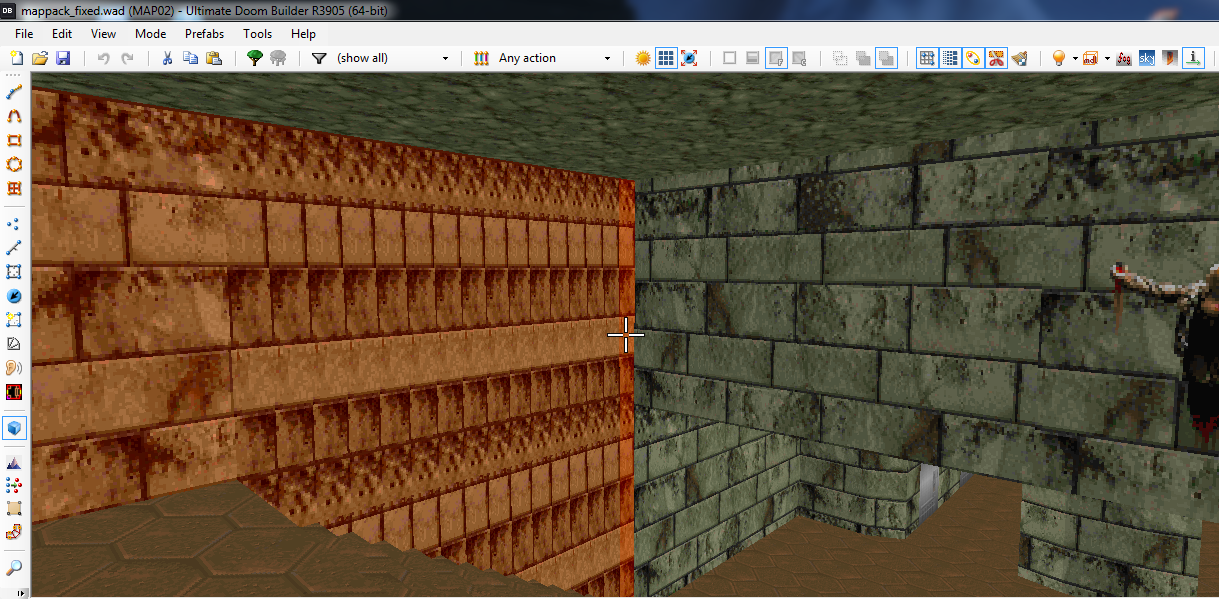Open the Prefabs menu
Viewport: 1219px width, 599px height.
pos(204,33)
